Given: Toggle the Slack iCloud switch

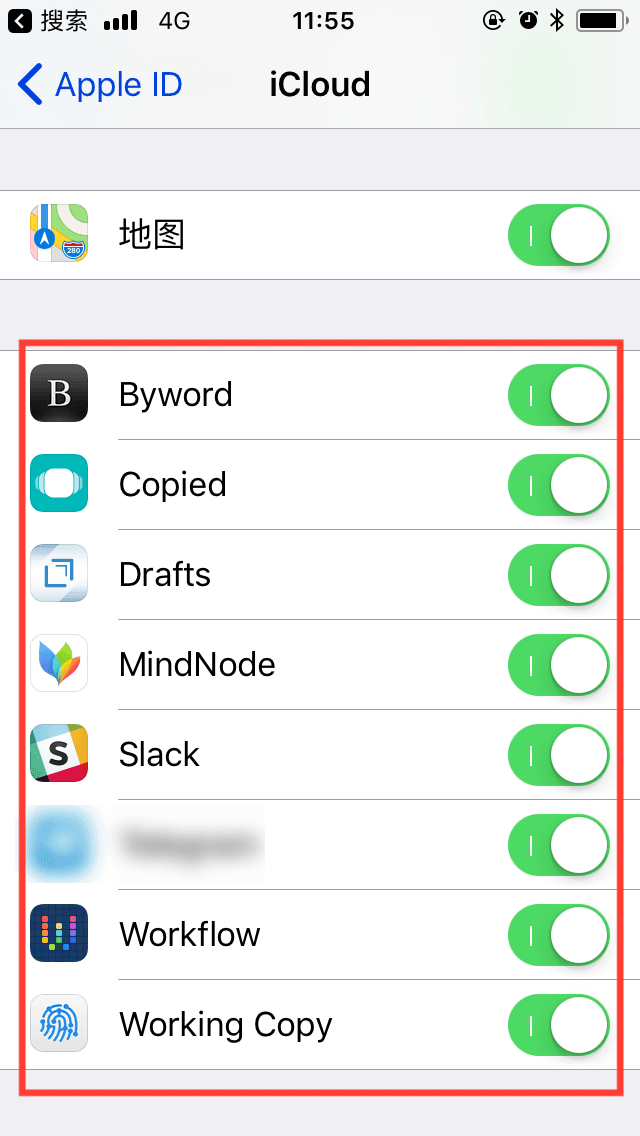Looking at the screenshot, I should (x=559, y=755).
